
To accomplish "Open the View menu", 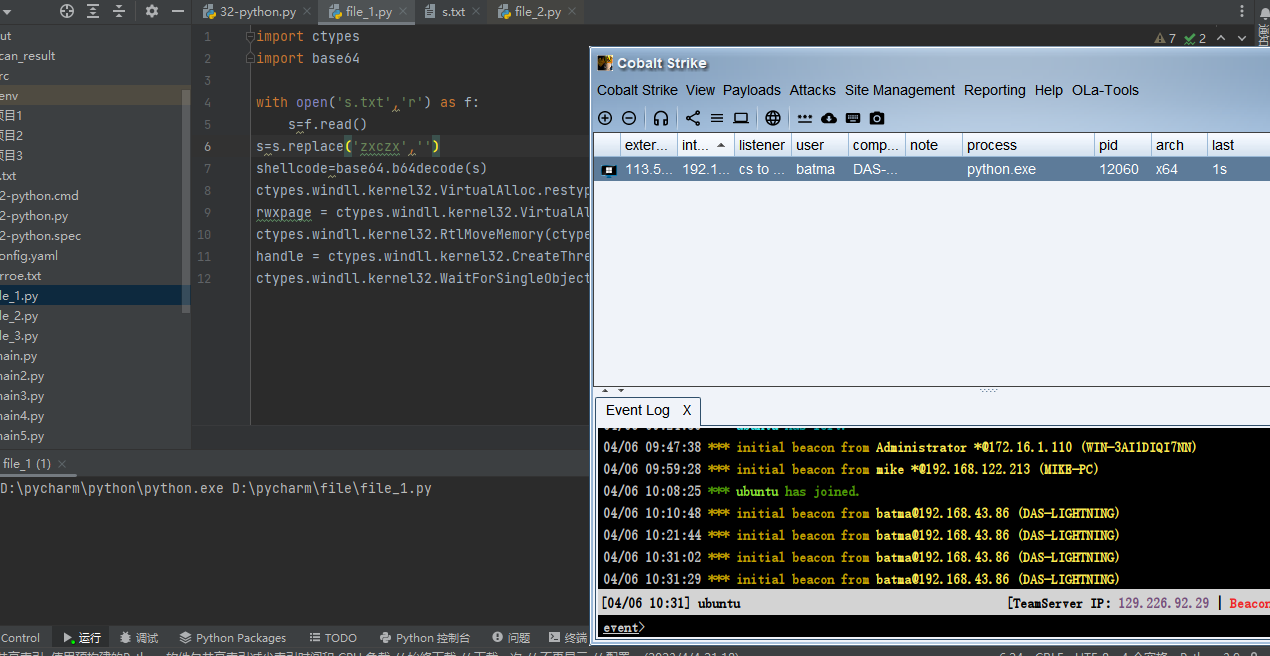I will 700,90.
